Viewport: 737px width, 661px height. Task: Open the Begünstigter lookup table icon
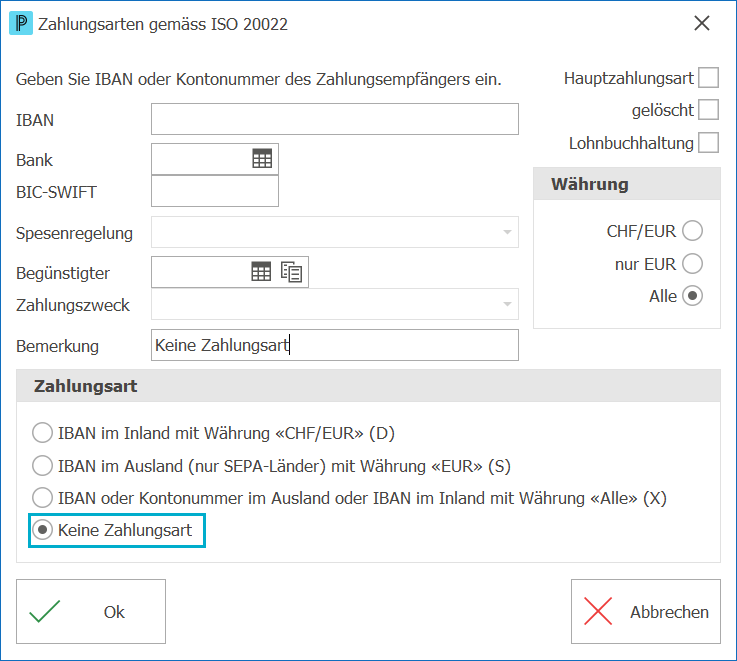click(x=261, y=272)
